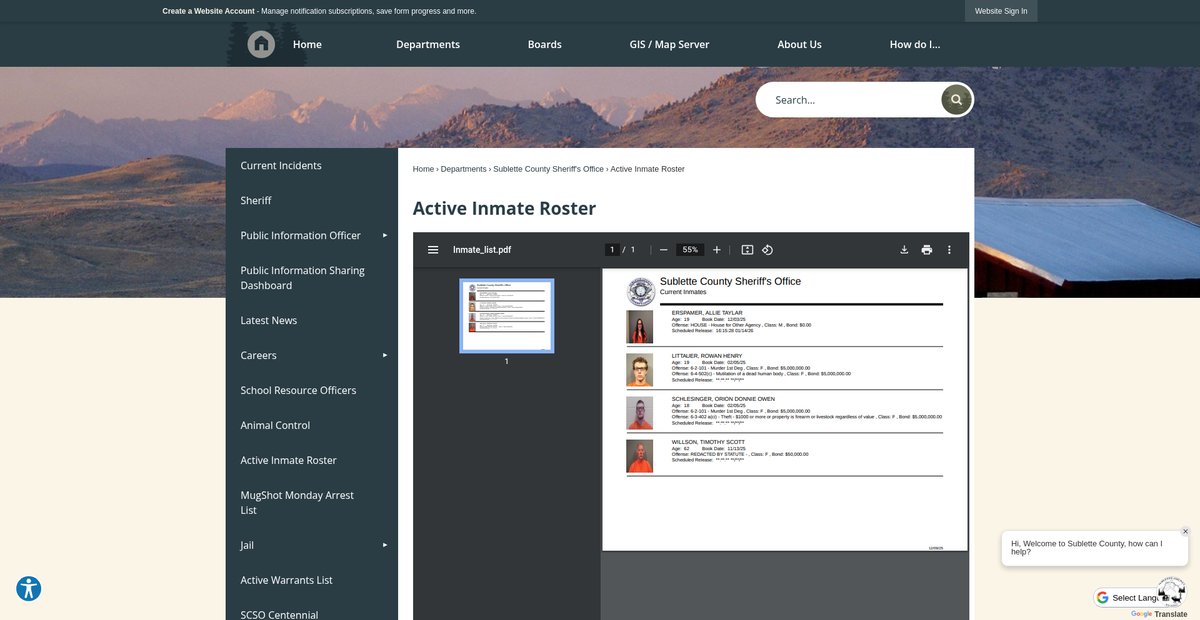Screen dimensions: 1200x620
Task: Open the Departments menu
Action: tap(428, 45)
